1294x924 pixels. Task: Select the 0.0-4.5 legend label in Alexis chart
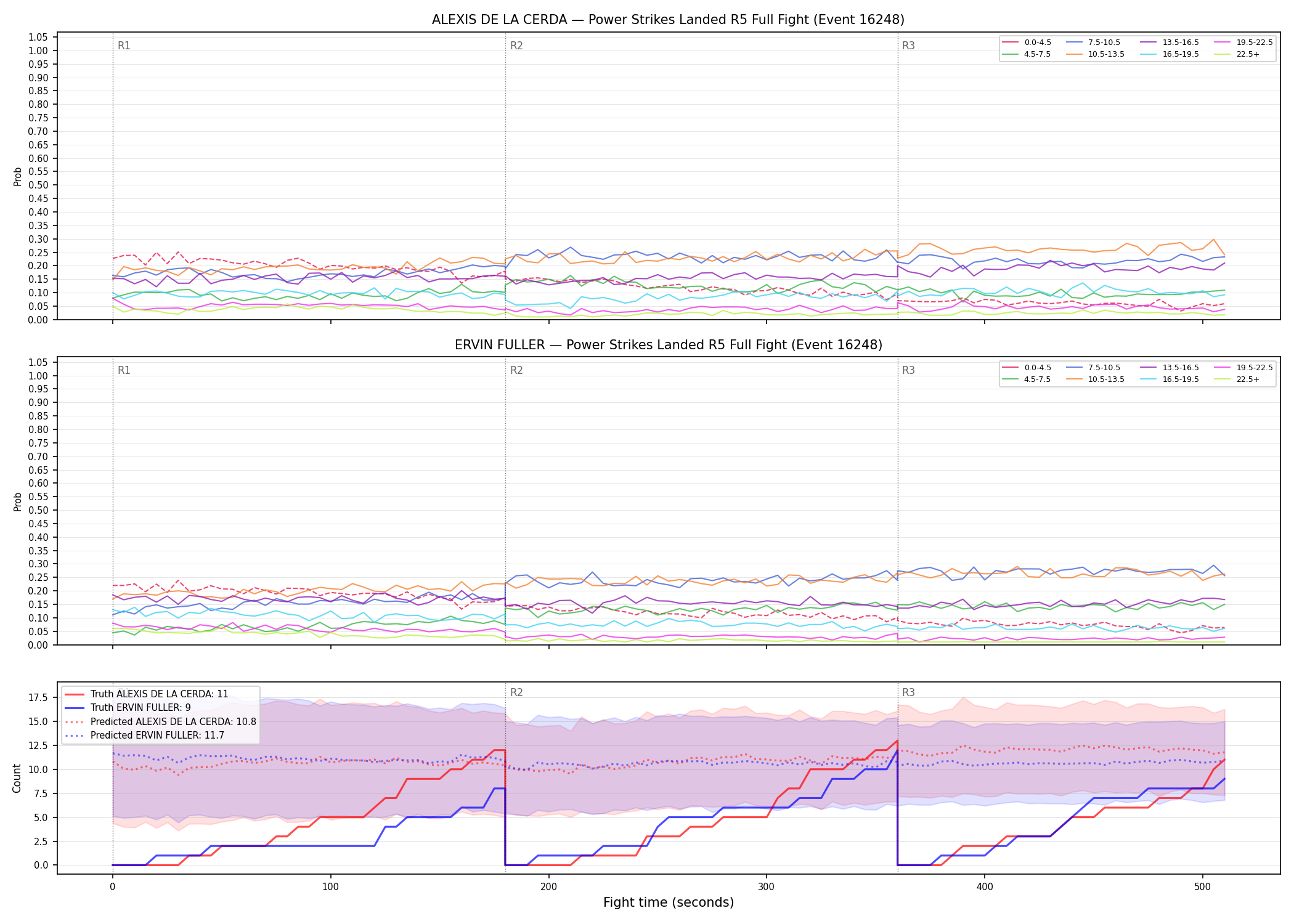(1038, 43)
